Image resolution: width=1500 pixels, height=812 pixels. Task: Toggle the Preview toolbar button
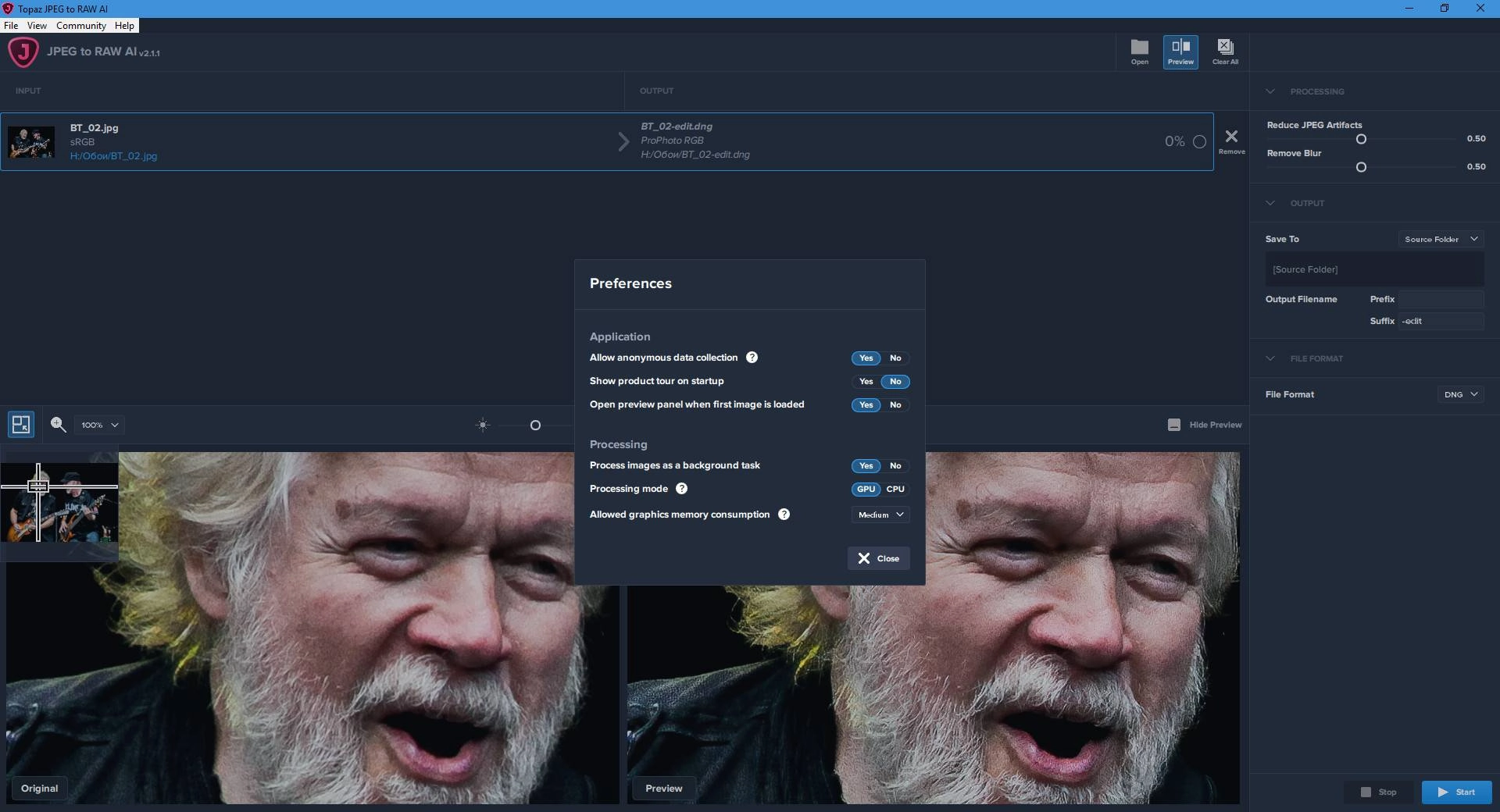tap(1180, 52)
